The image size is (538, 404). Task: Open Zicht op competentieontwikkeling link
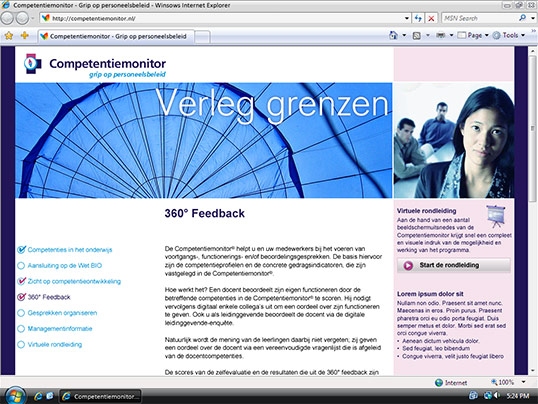click(x=74, y=281)
